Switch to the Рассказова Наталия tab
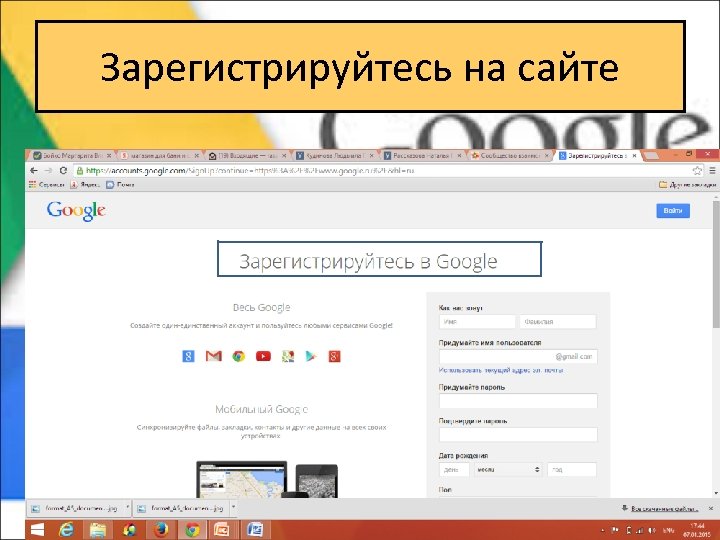The width and height of the screenshot is (720, 540). [422, 156]
